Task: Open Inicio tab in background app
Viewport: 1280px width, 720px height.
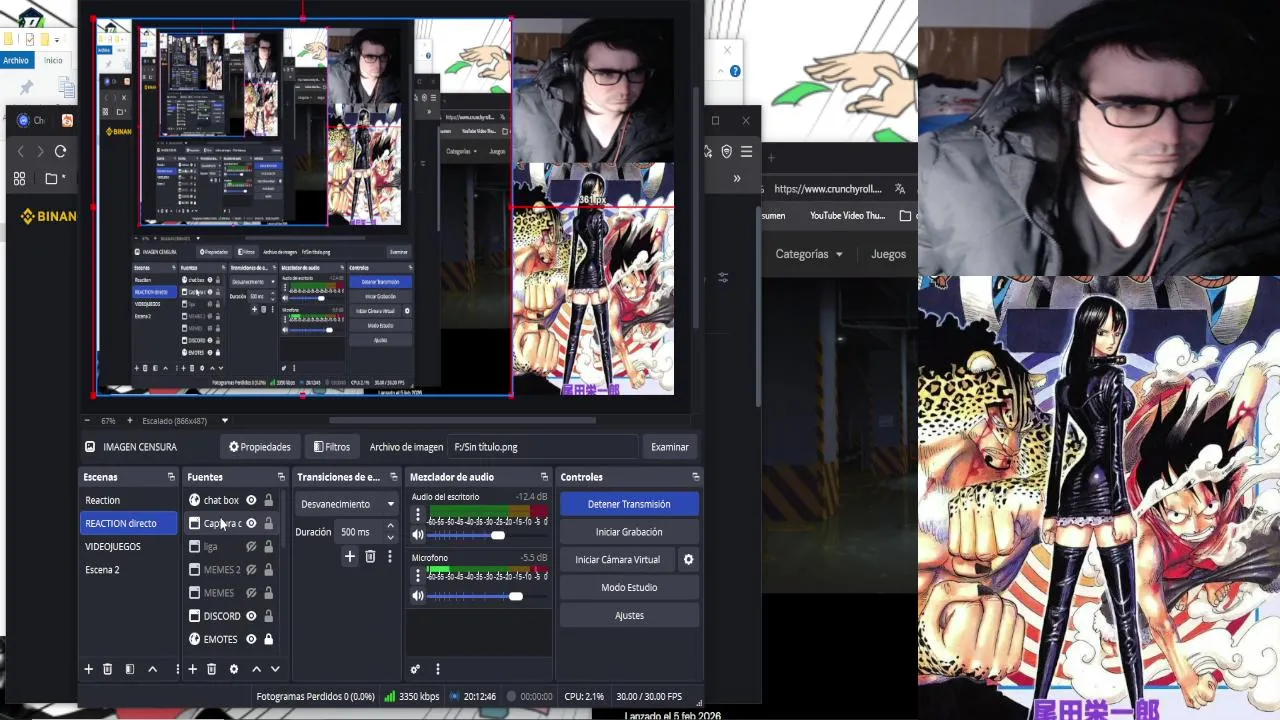Action: point(53,60)
